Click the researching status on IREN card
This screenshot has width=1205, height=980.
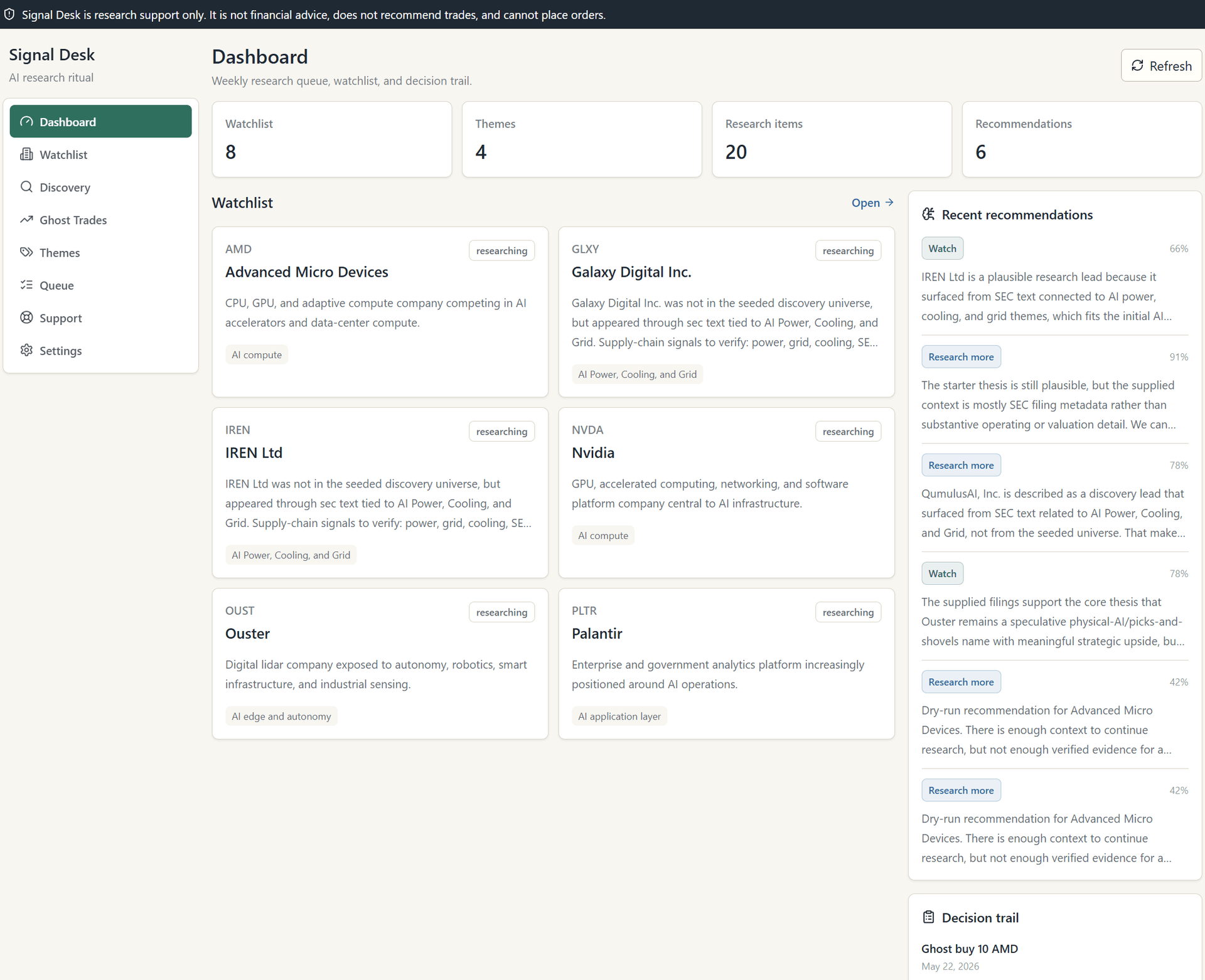pyautogui.click(x=501, y=431)
